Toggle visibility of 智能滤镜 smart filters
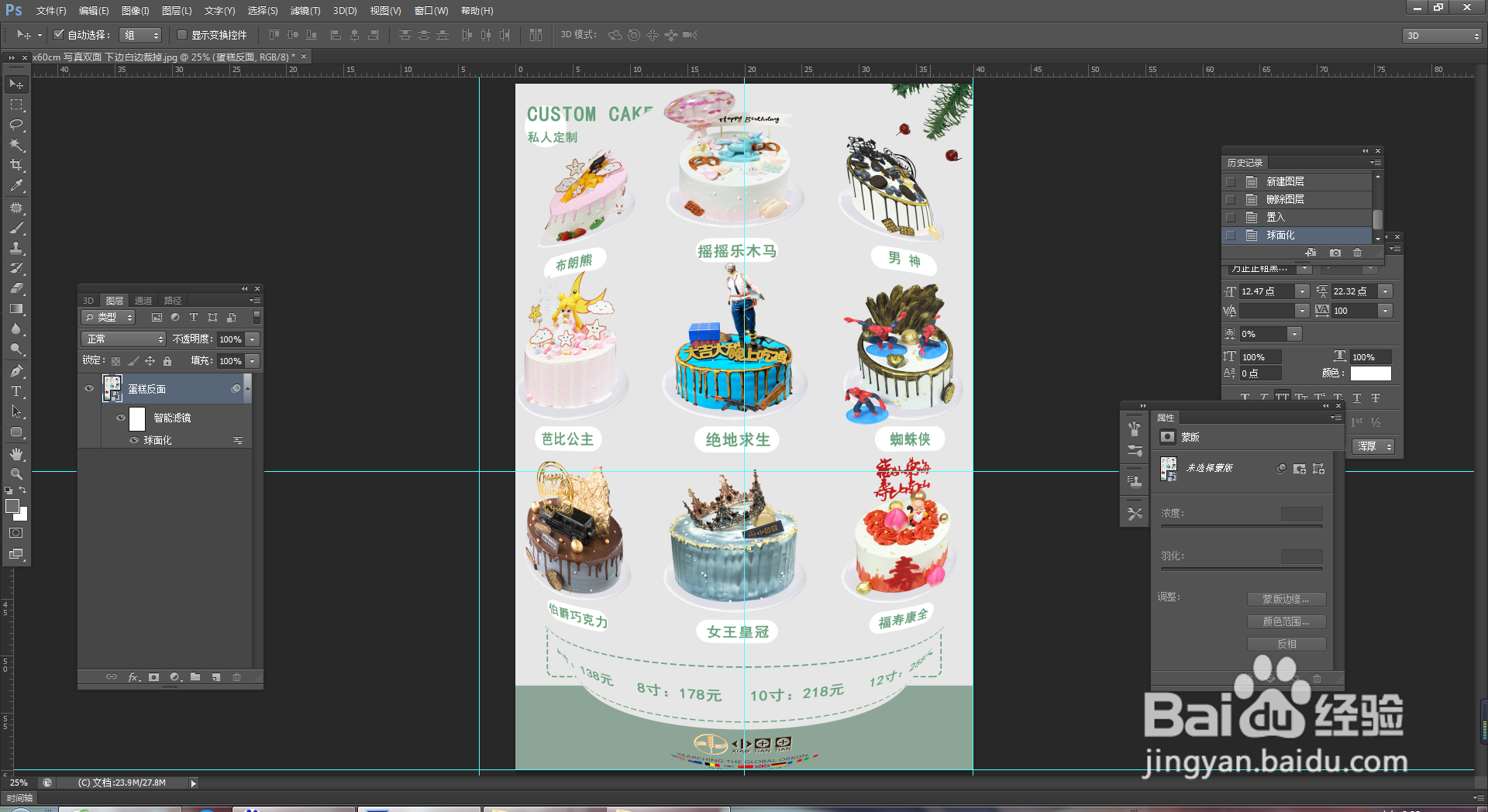 coord(121,418)
